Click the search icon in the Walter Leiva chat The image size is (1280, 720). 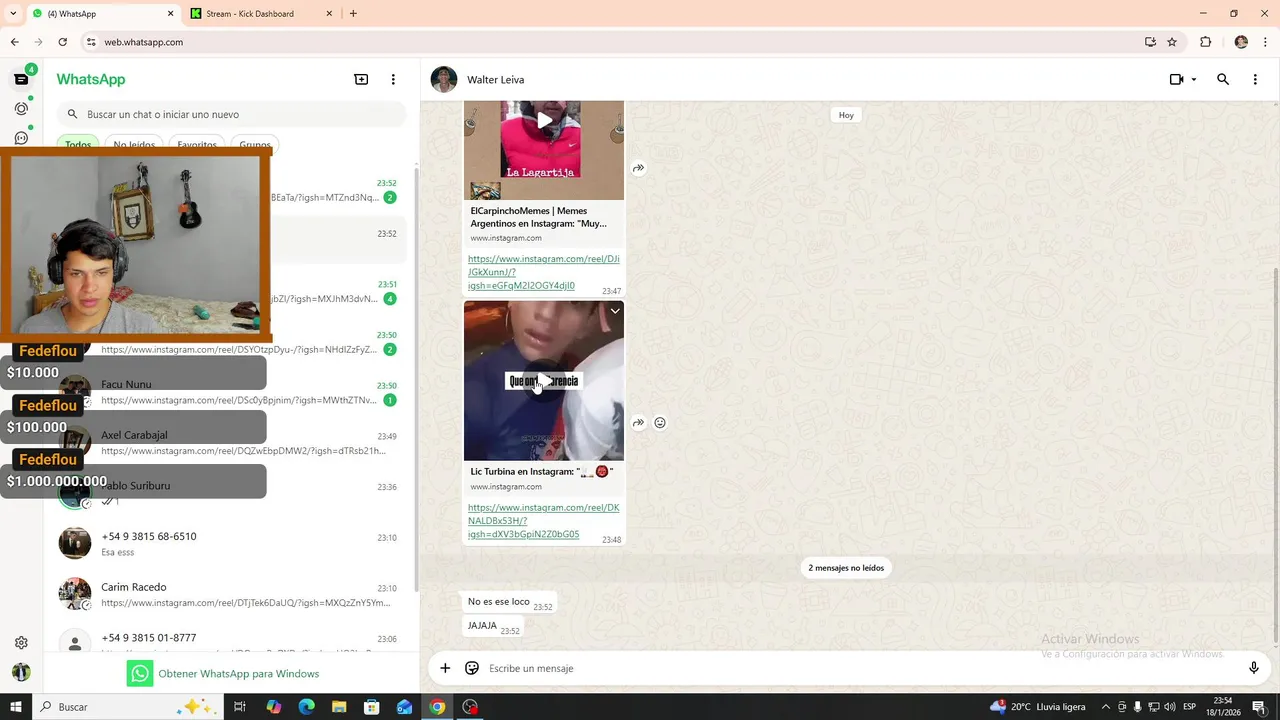point(1222,79)
